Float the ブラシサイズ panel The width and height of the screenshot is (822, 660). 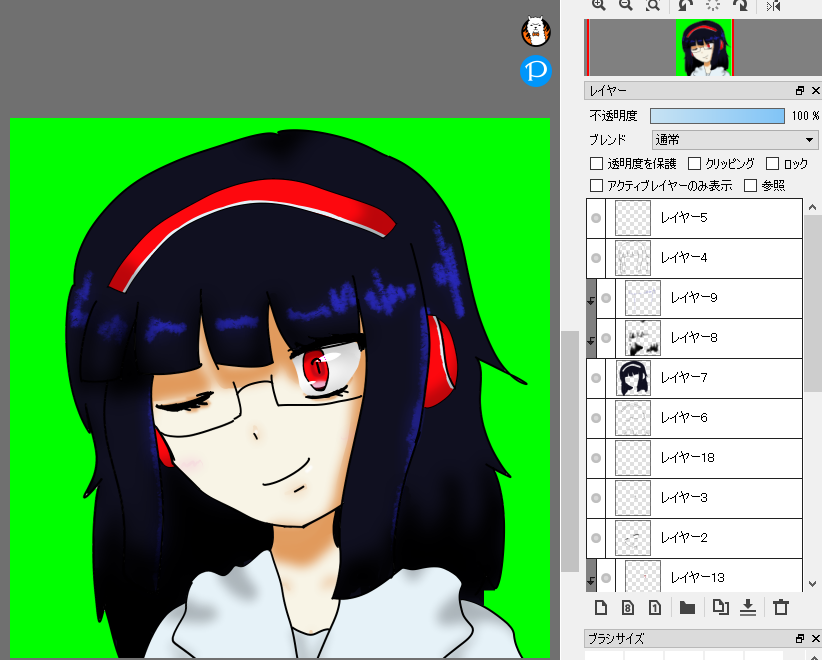point(800,638)
